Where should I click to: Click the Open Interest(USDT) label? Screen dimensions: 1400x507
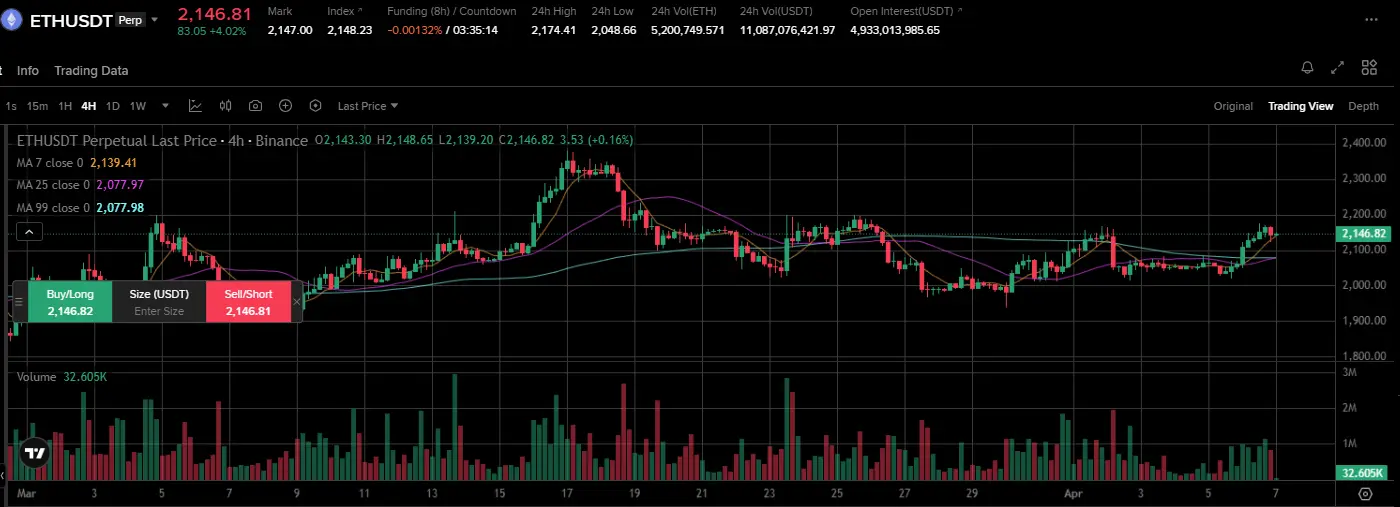point(903,11)
